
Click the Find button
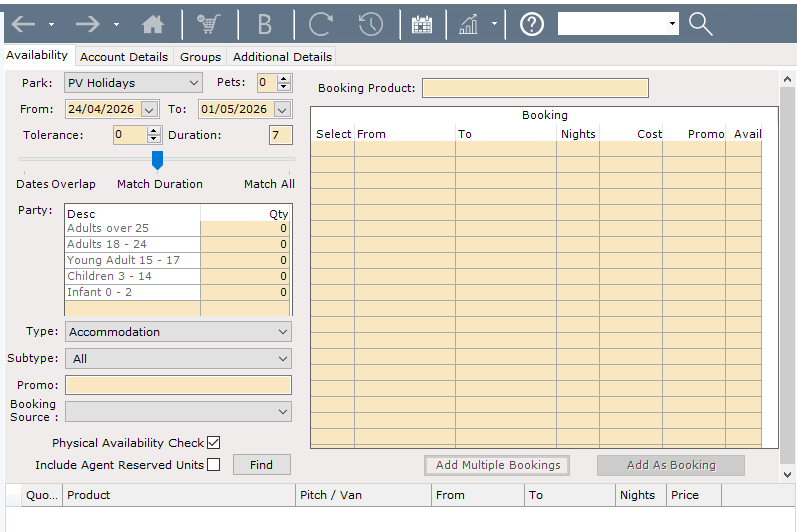pyautogui.click(x=262, y=464)
